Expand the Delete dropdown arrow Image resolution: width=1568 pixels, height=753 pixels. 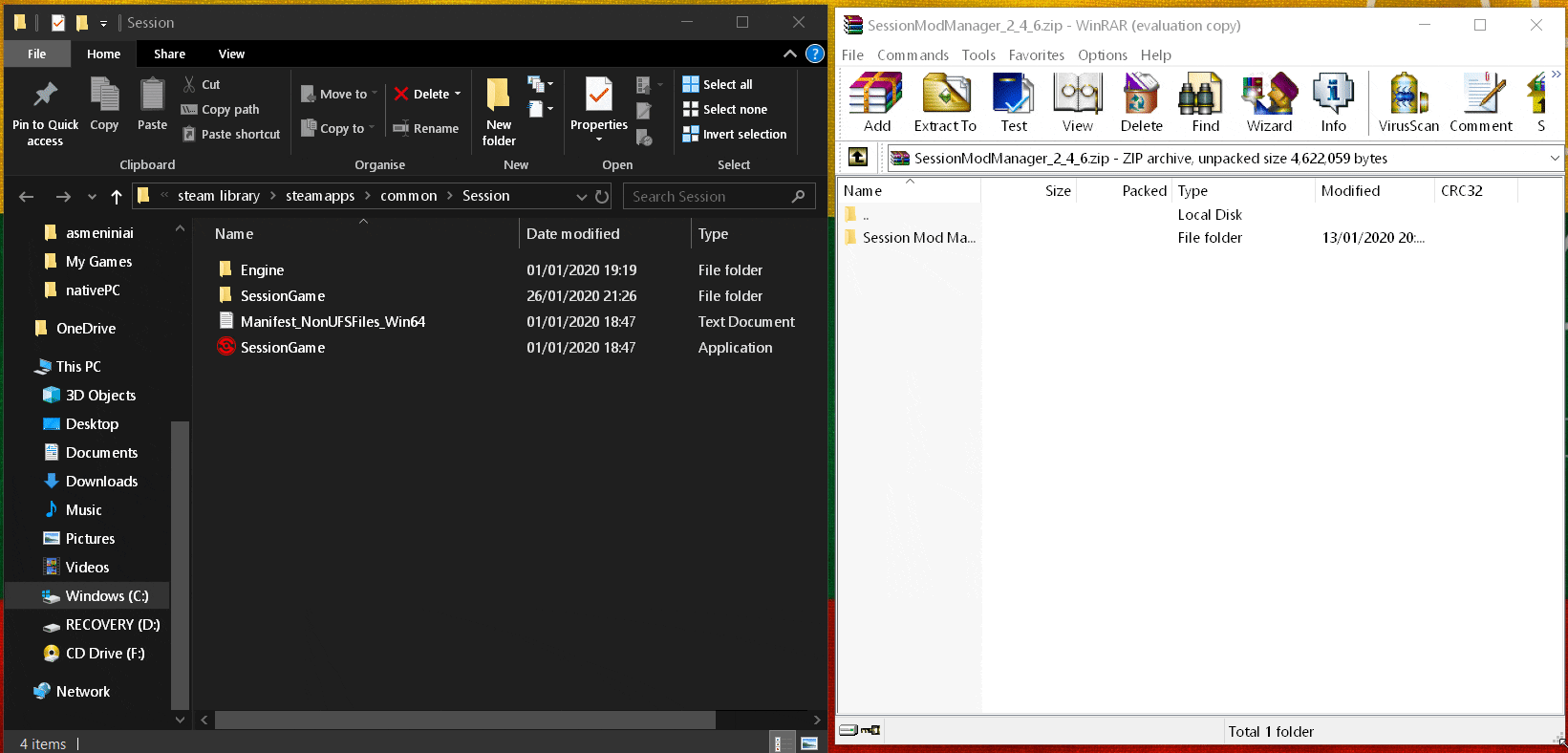[458, 94]
